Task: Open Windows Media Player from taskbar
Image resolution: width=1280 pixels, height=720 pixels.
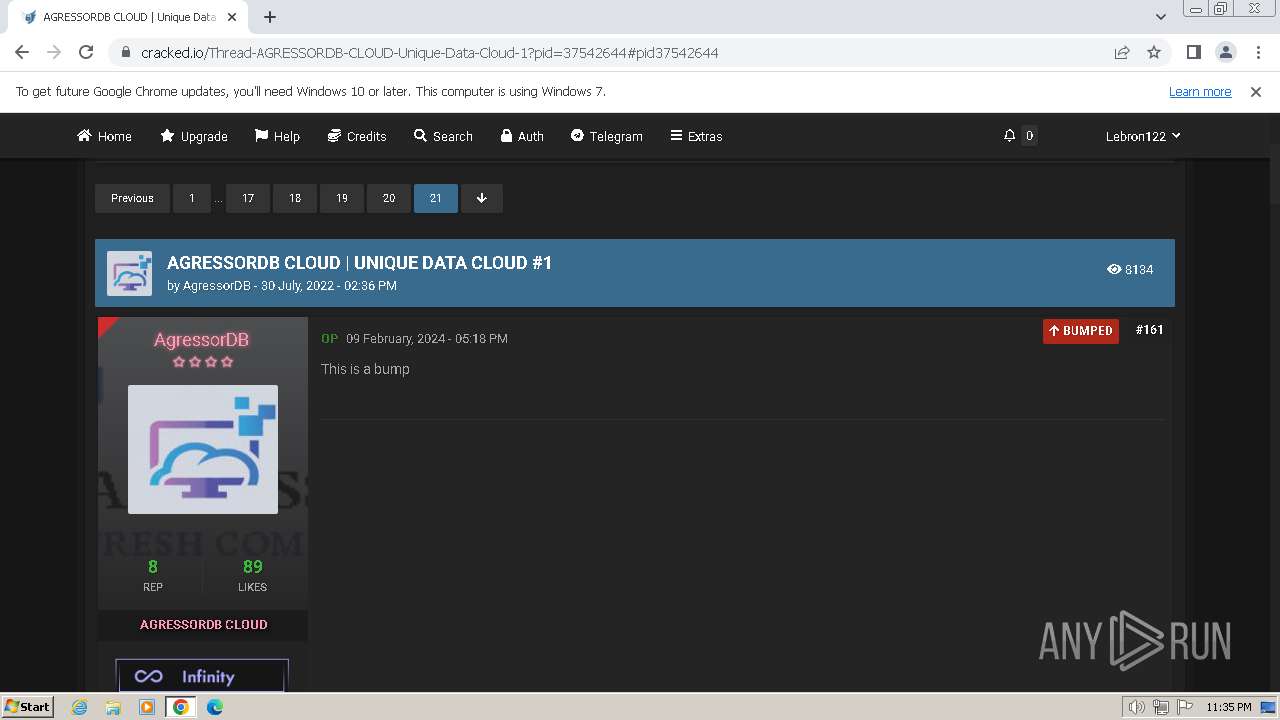Action: point(147,707)
